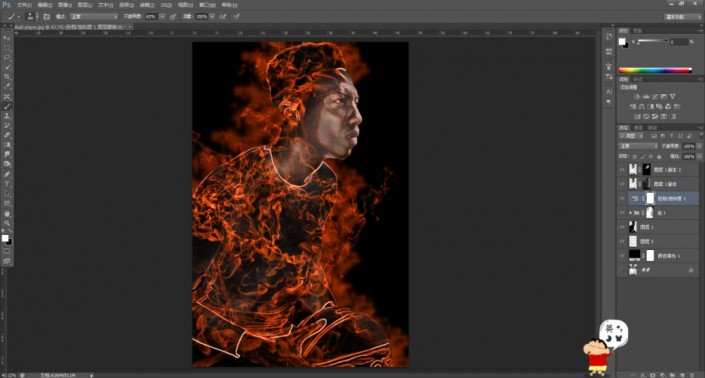
Task: Open the layer filter type dropdown
Action: click(631, 136)
